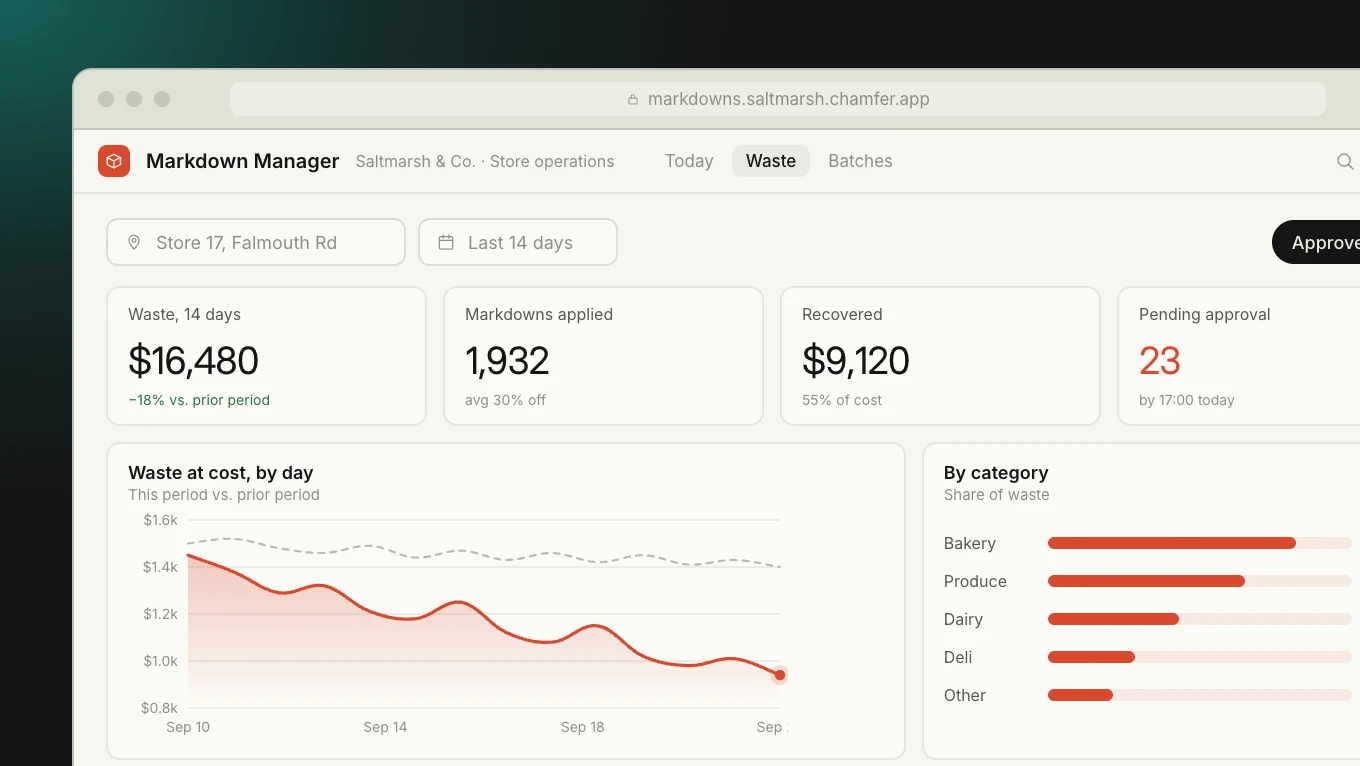Click the Waste at cost, by day heading

click(221, 473)
